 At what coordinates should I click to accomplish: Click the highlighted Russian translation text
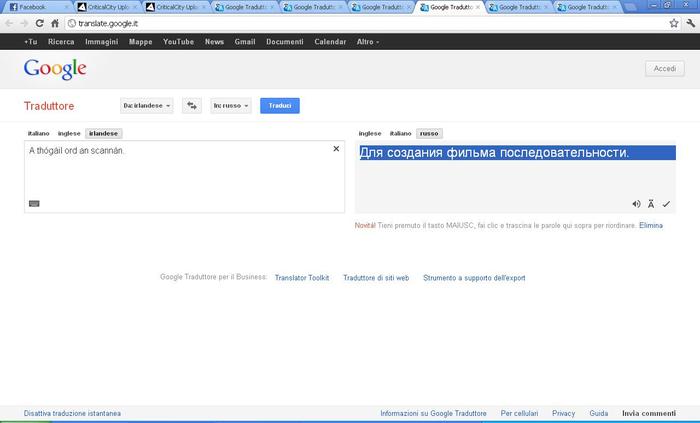[x=494, y=153]
